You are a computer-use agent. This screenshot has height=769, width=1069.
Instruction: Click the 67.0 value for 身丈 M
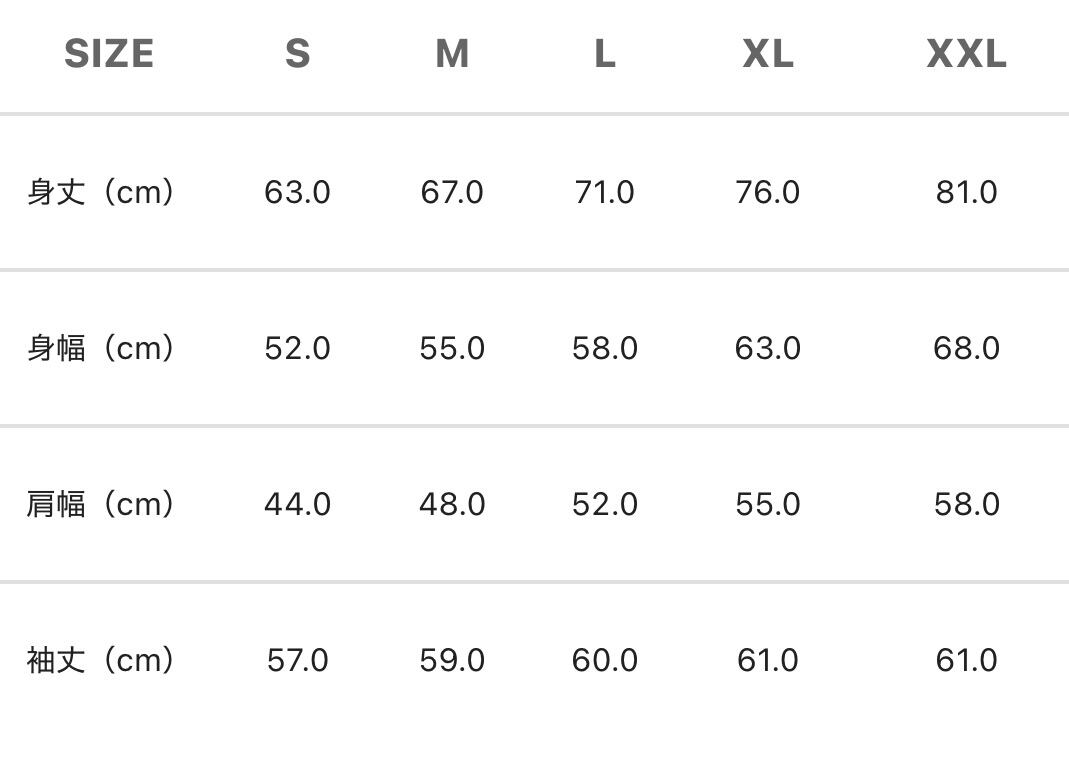click(x=452, y=192)
